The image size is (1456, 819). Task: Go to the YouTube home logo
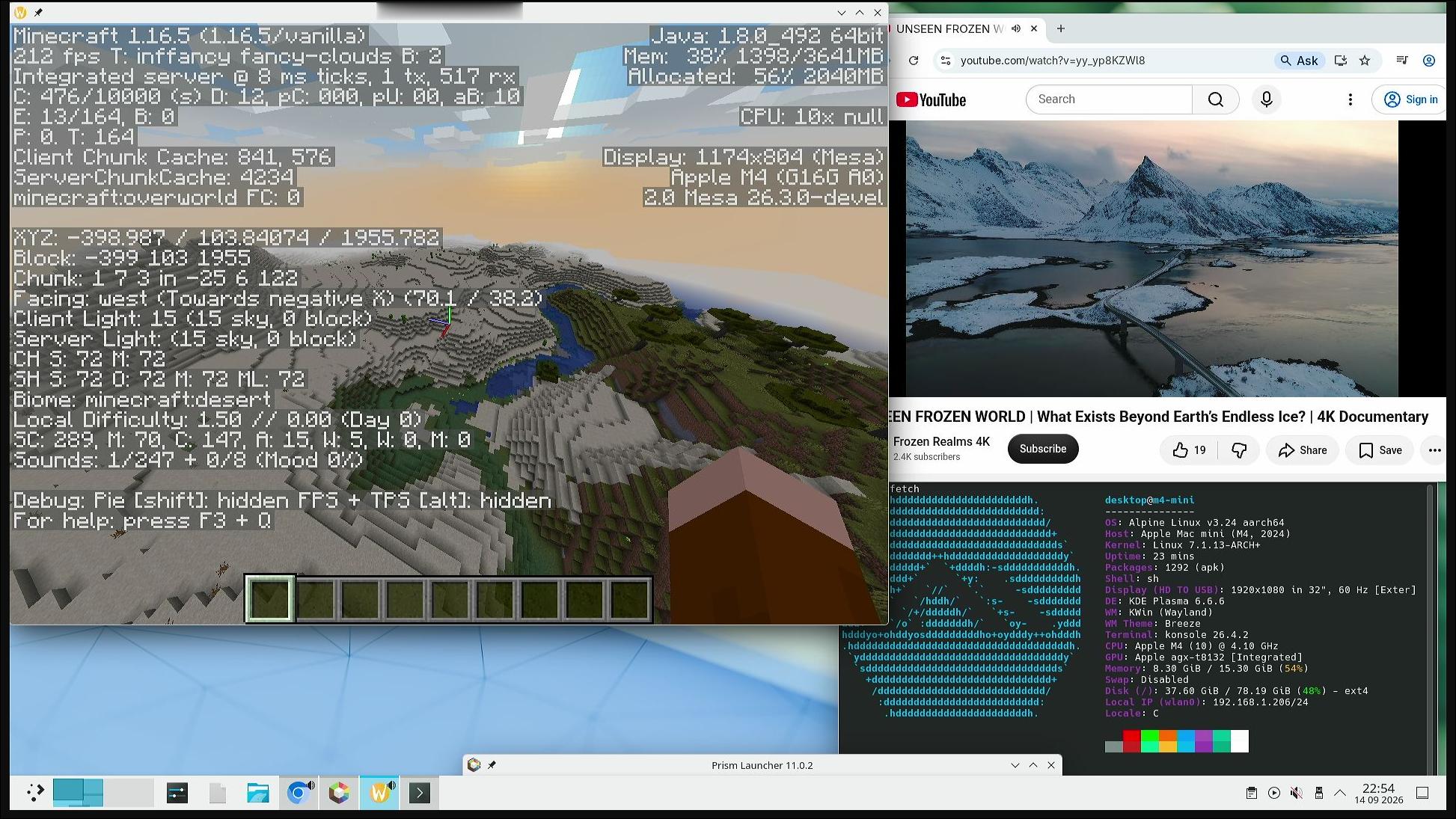pyautogui.click(x=931, y=99)
